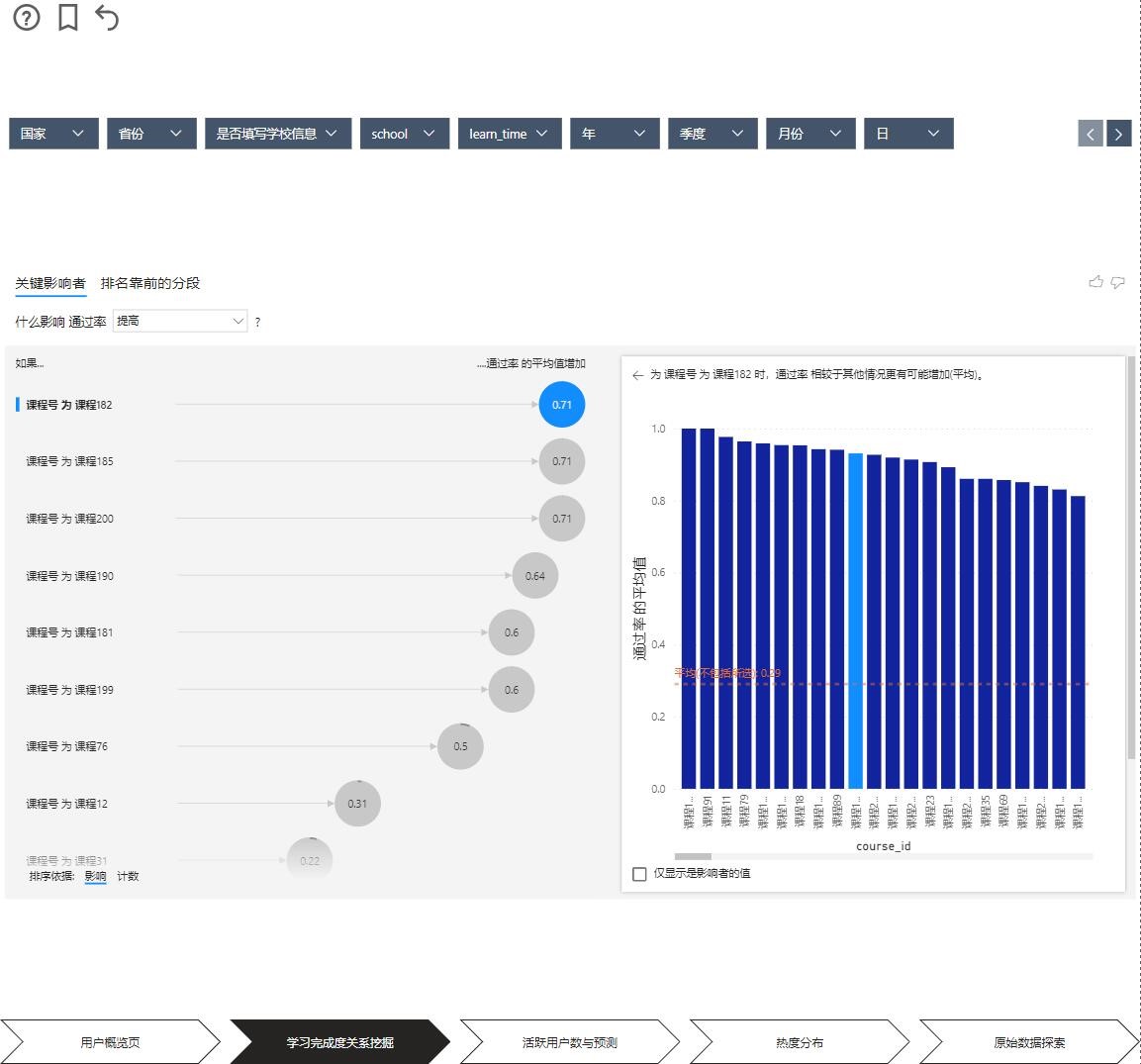Click the bookmark icon
This screenshot has height=1064, width=1141.
point(67,17)
